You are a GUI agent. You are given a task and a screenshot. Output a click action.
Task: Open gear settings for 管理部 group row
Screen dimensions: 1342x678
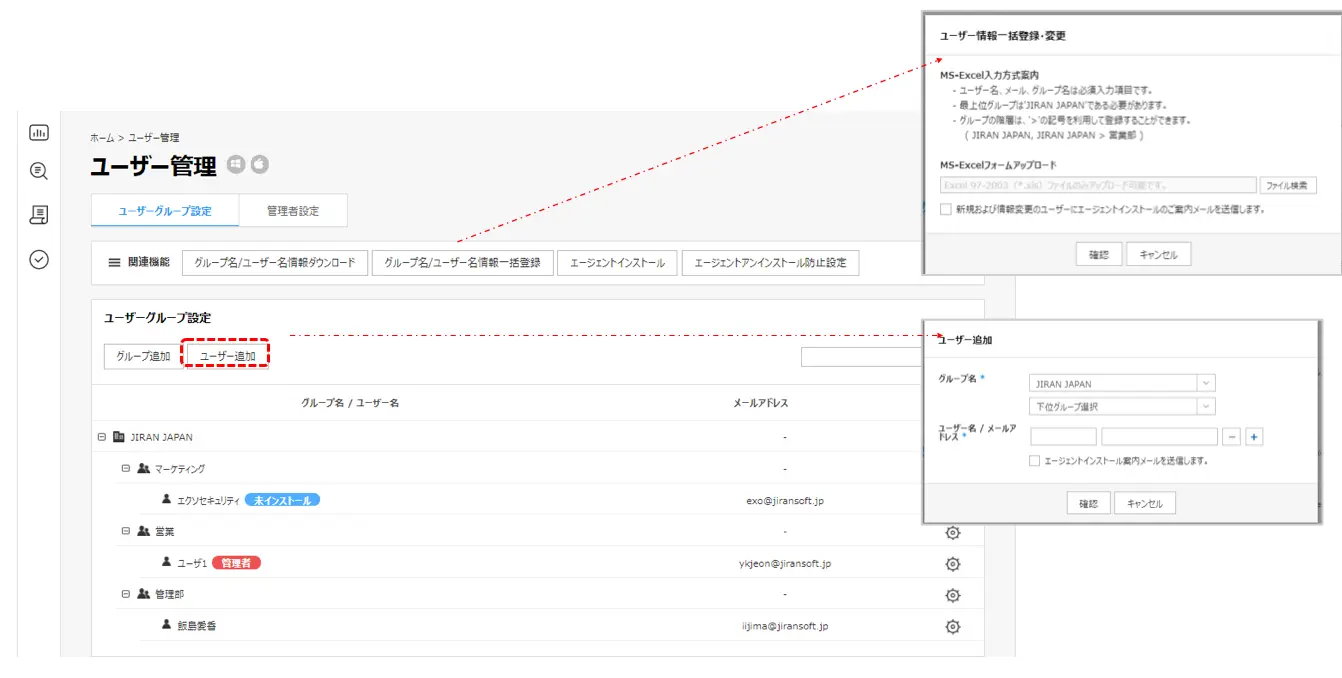[x=953, y=595]
